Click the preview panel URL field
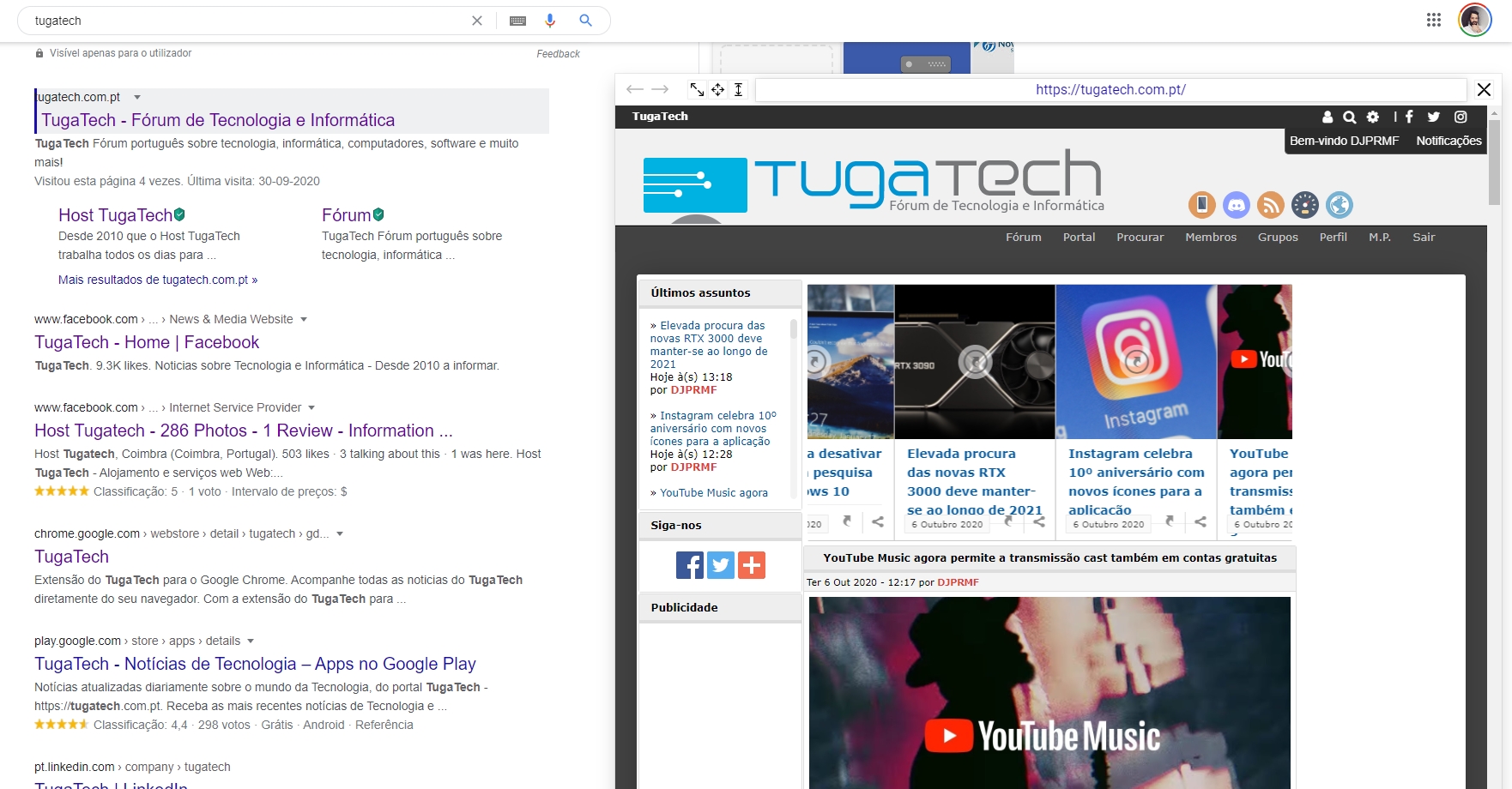This screenshot has height=789, width=1512. tap(1110, 89)
